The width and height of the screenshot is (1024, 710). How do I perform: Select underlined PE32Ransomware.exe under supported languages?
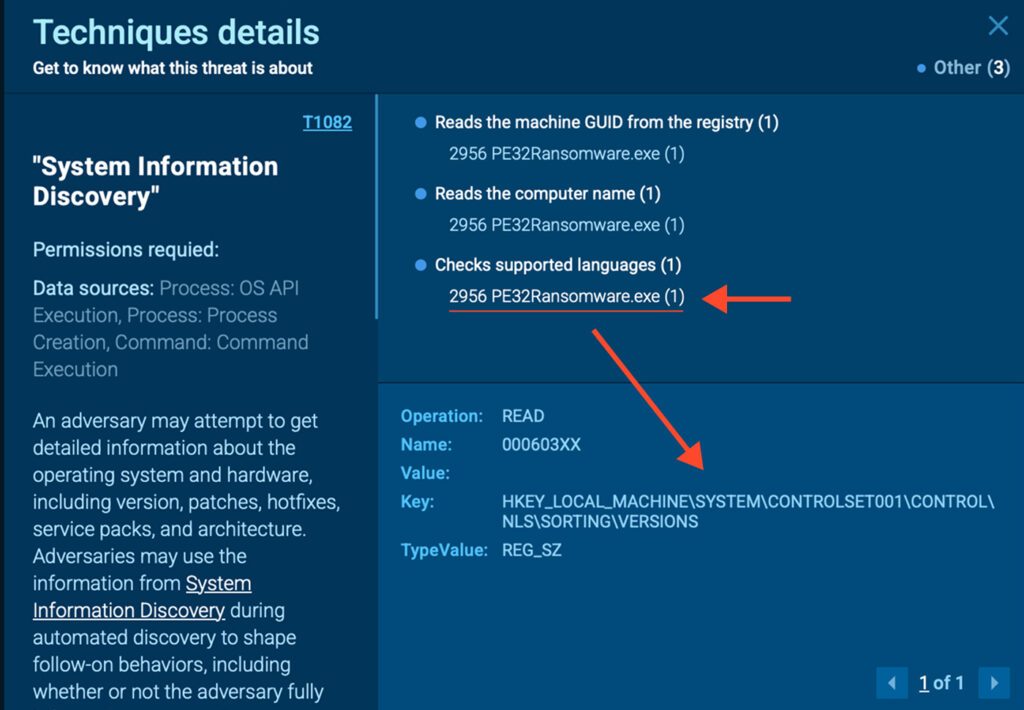pos(566,297)
